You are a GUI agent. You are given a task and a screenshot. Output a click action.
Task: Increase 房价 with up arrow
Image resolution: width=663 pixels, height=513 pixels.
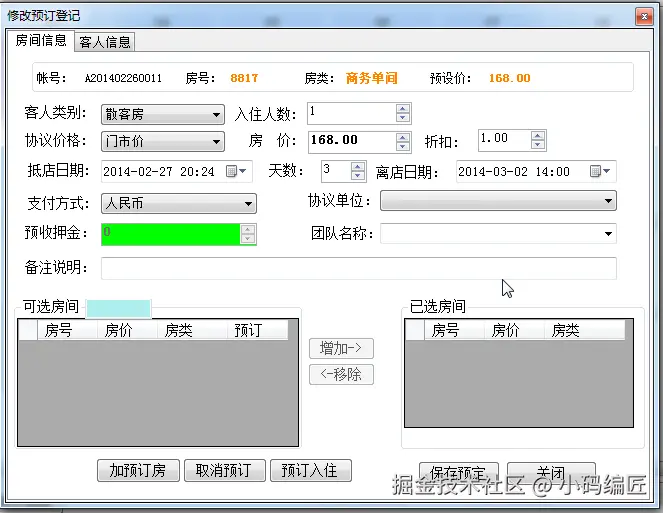[403, 137]
